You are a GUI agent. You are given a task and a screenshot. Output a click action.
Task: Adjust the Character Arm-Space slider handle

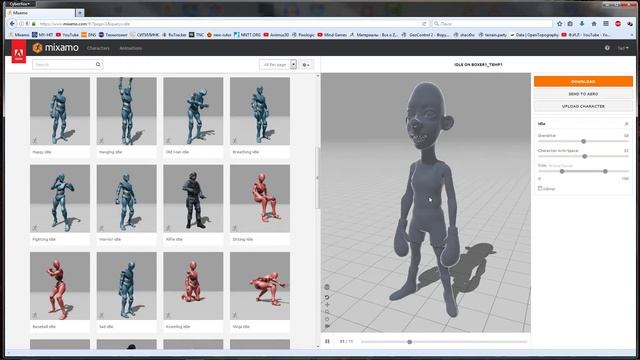[584, 156]
